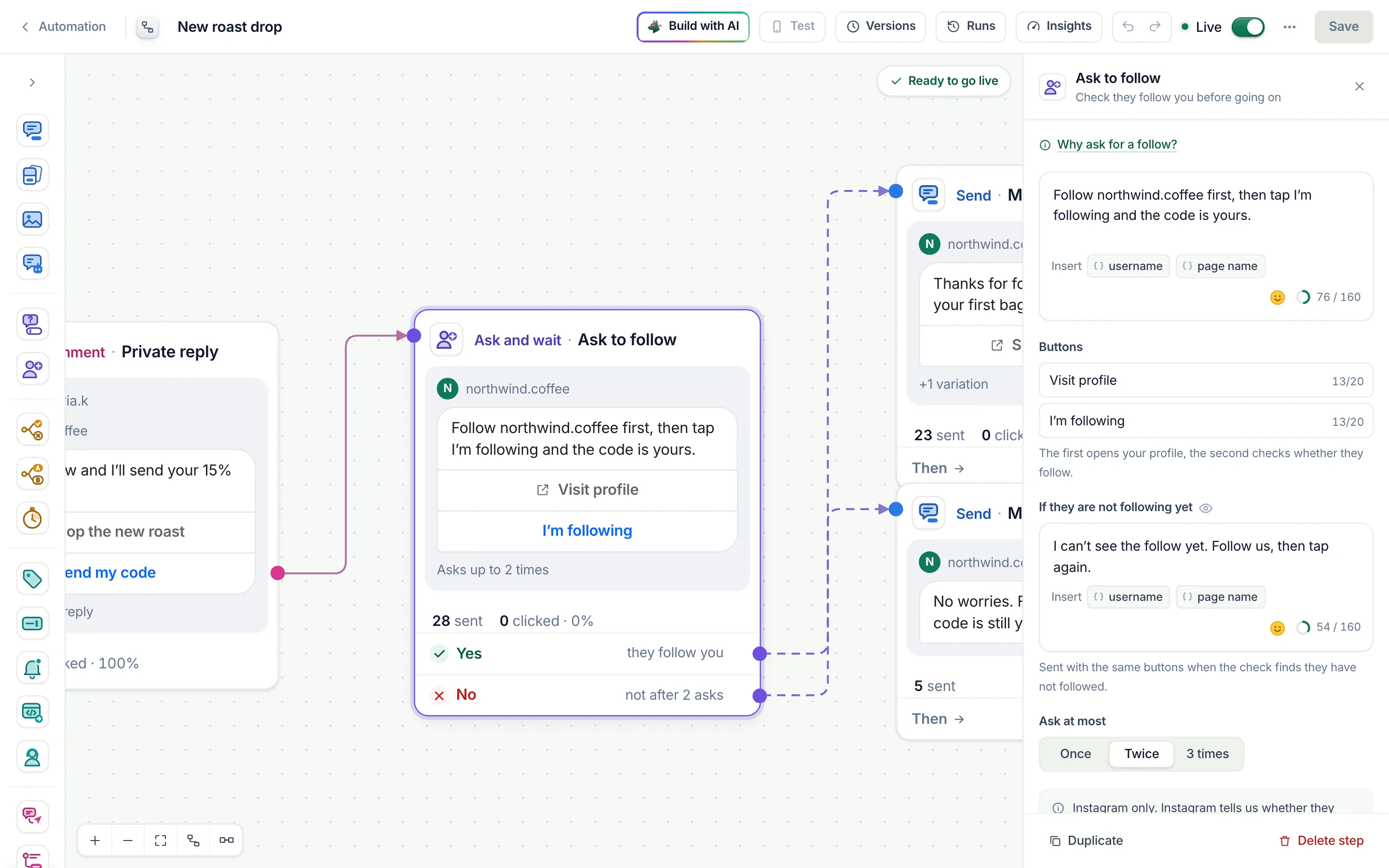The image size is (1389, 868).
Task: Set Ask at most to Twice
Action: [x=1141, y=754]
